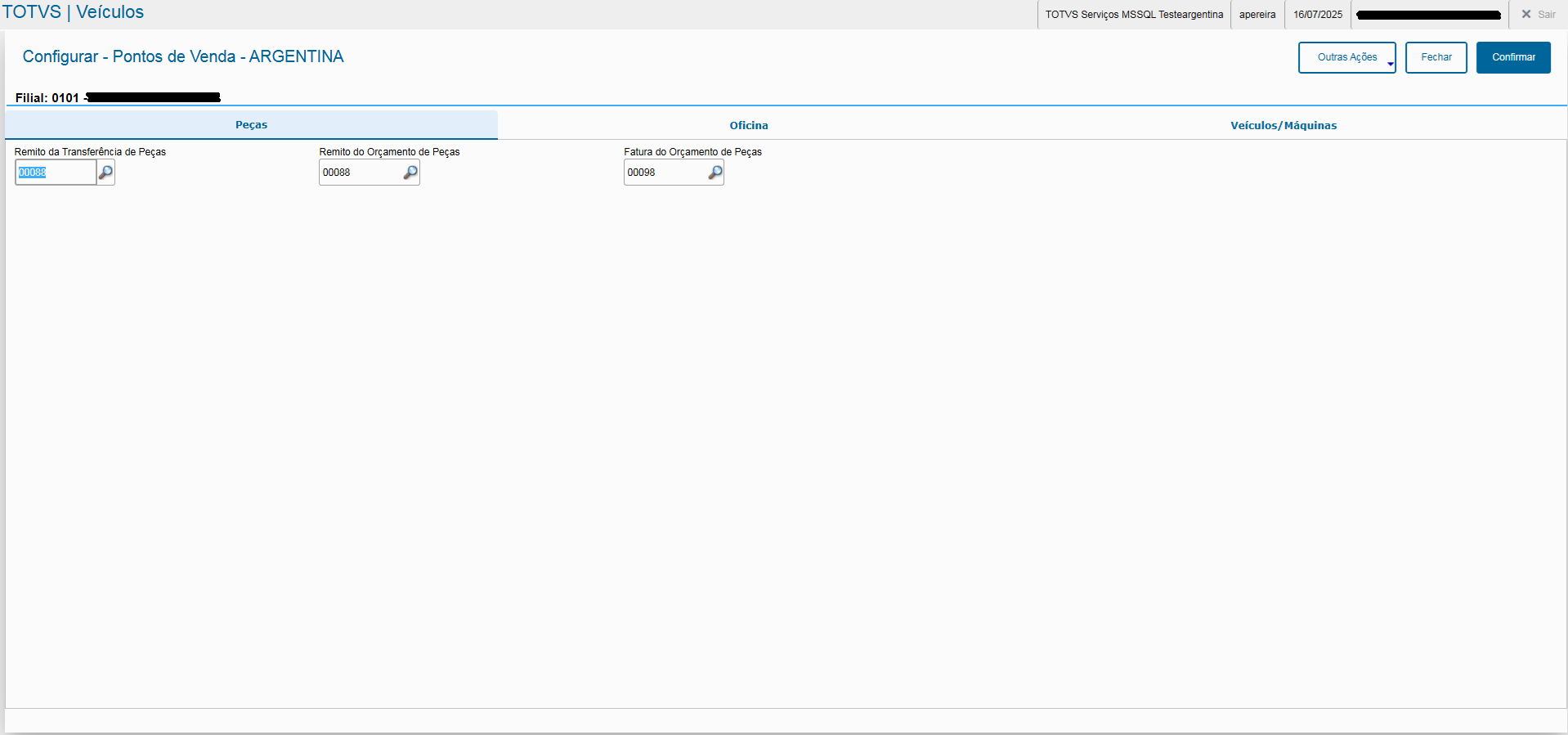Open lookup for Remito da Transferência de Peças

(105, 173)
